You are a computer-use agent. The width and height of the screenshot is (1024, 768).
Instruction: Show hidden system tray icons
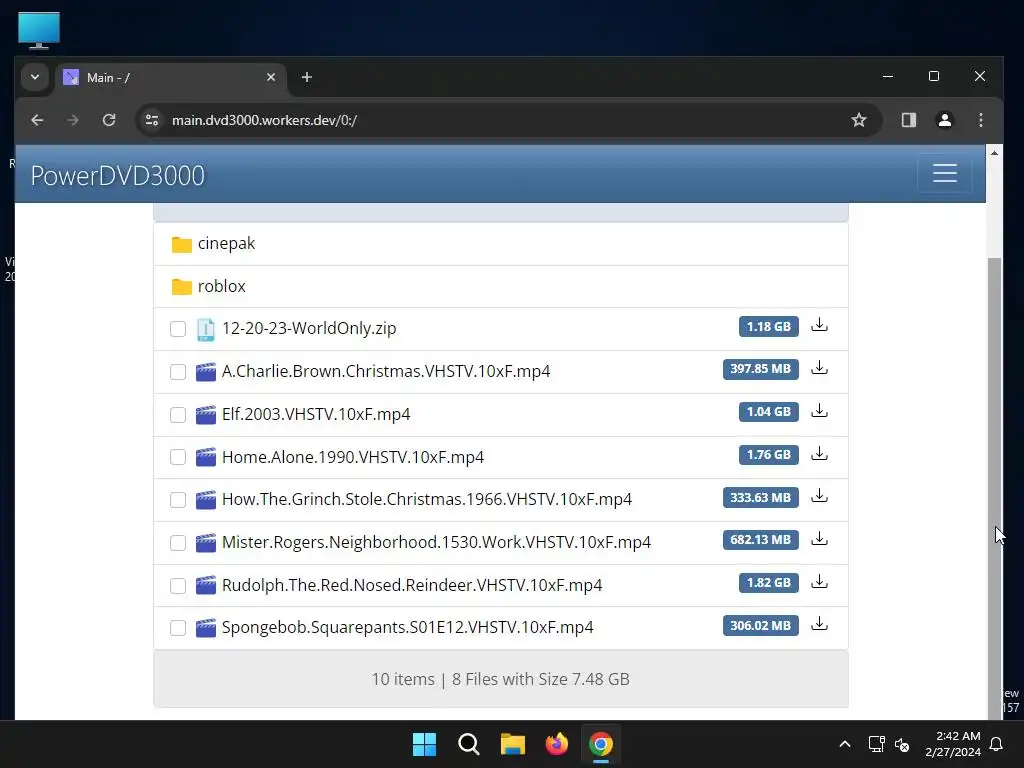coord(844,744)
